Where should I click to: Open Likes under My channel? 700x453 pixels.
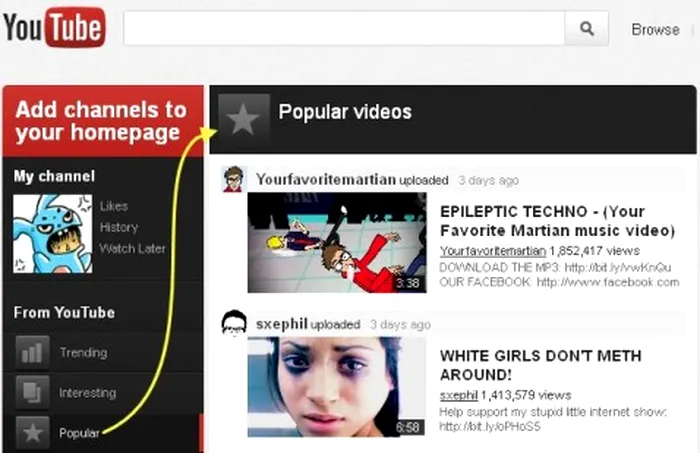114,206
